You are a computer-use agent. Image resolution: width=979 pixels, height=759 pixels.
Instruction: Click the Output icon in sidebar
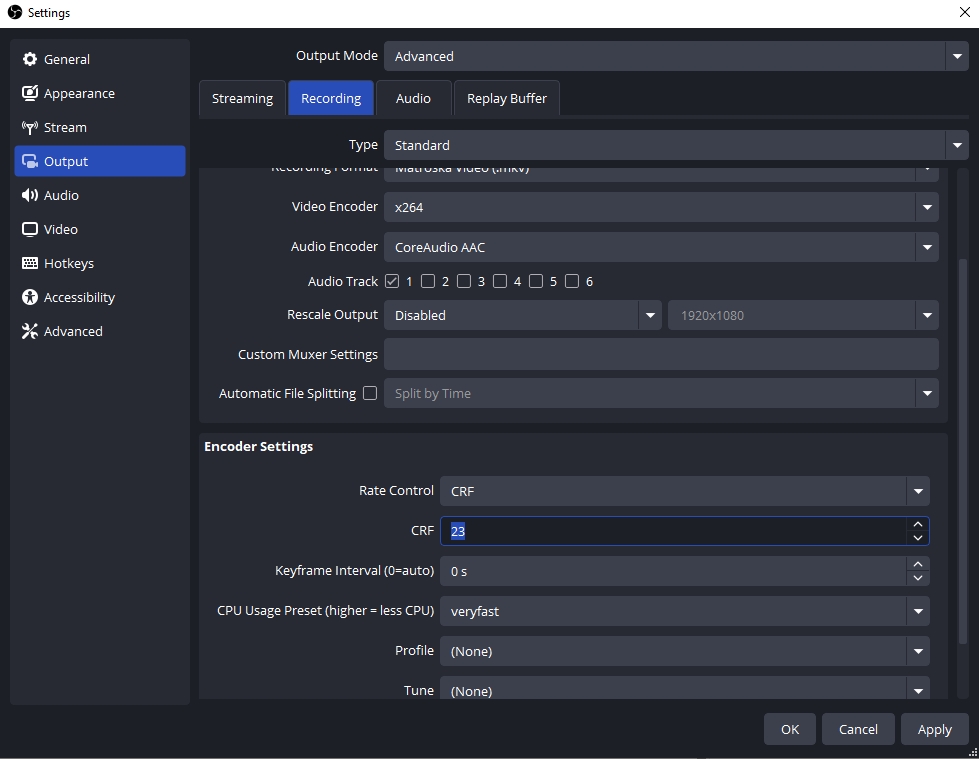coord(29,161)
